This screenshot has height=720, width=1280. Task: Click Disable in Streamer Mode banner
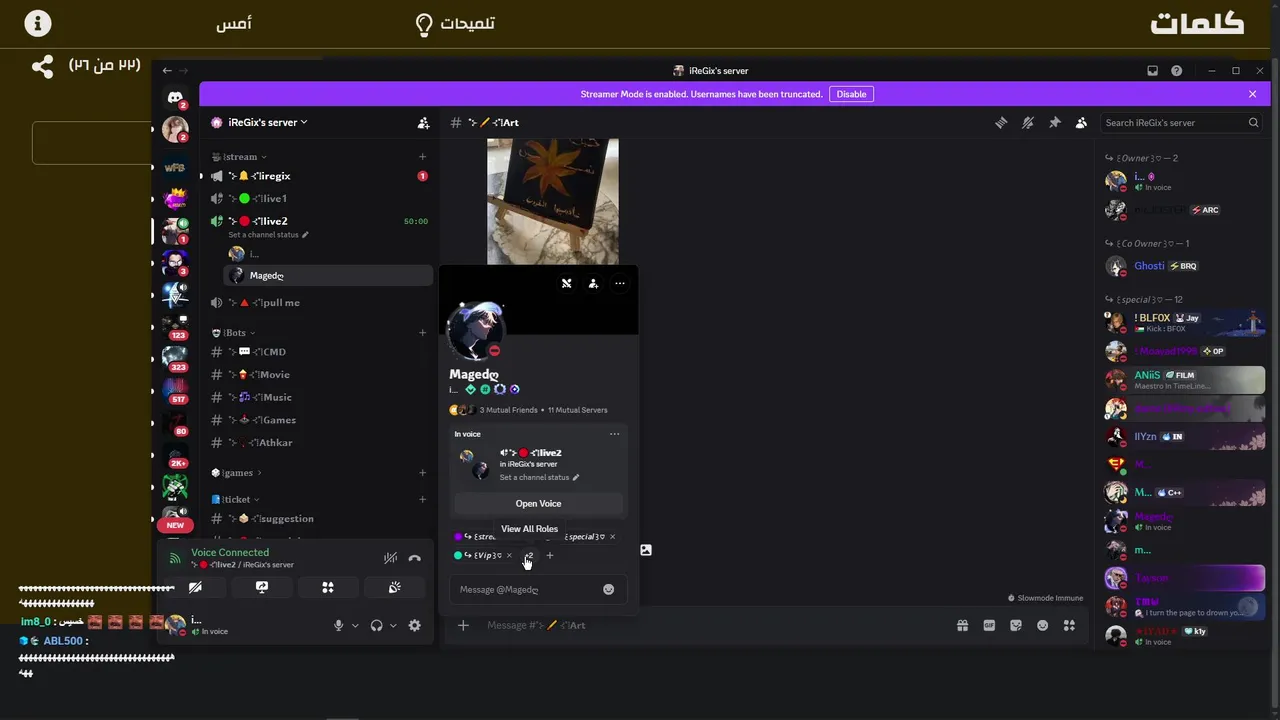[851, 94]
